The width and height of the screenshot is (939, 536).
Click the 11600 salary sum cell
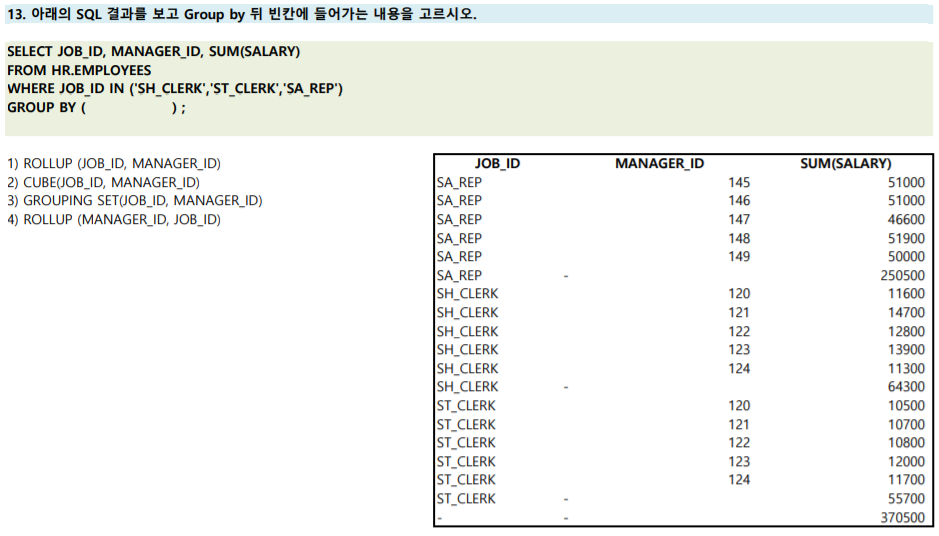tap(906, 293)
